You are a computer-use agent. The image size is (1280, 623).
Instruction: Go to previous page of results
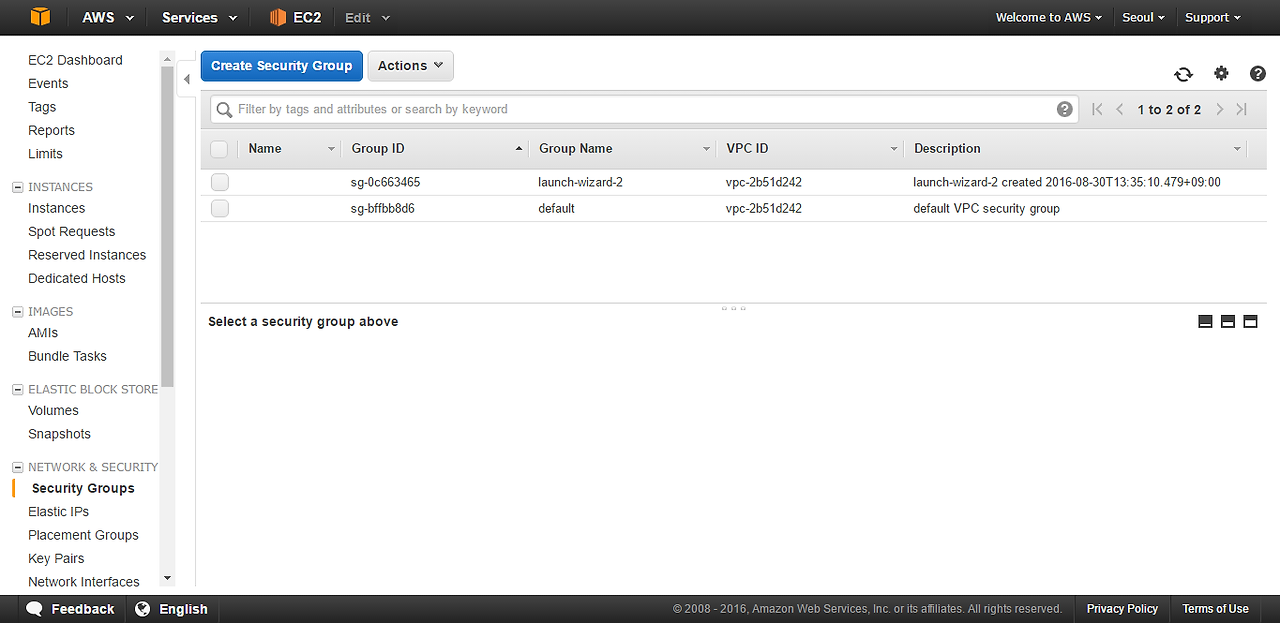pos(1120,109)
